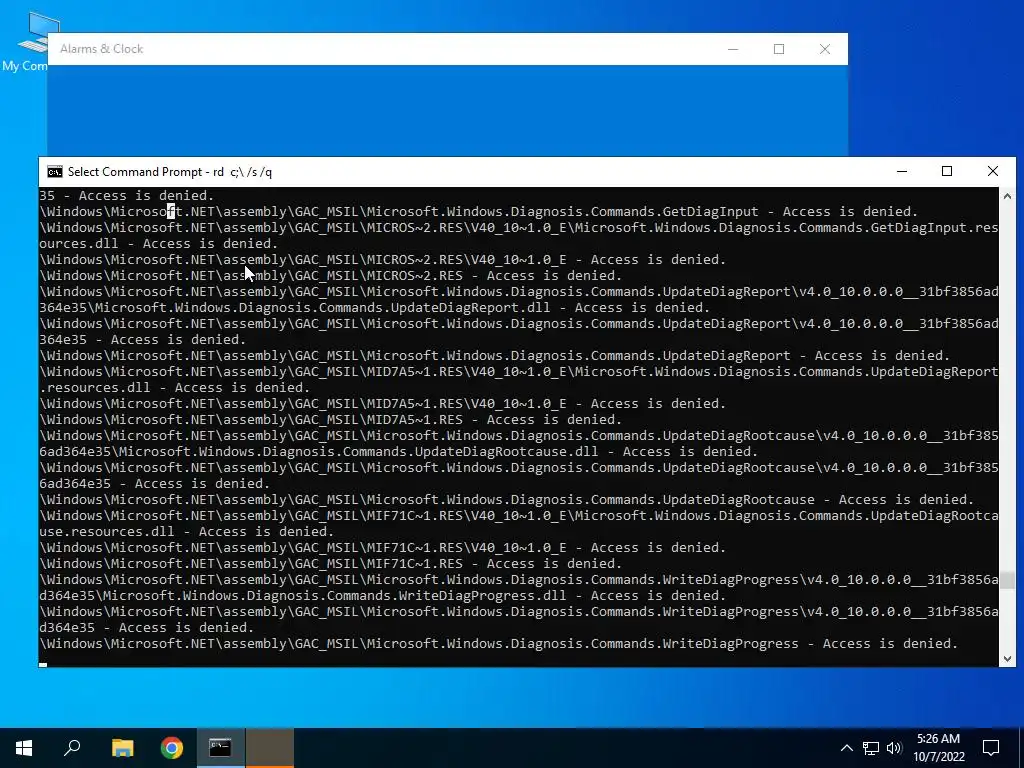1024x768 pixels.
Task: Minimize the Alarms & Clock window
Action: click(x=733, y=49)
